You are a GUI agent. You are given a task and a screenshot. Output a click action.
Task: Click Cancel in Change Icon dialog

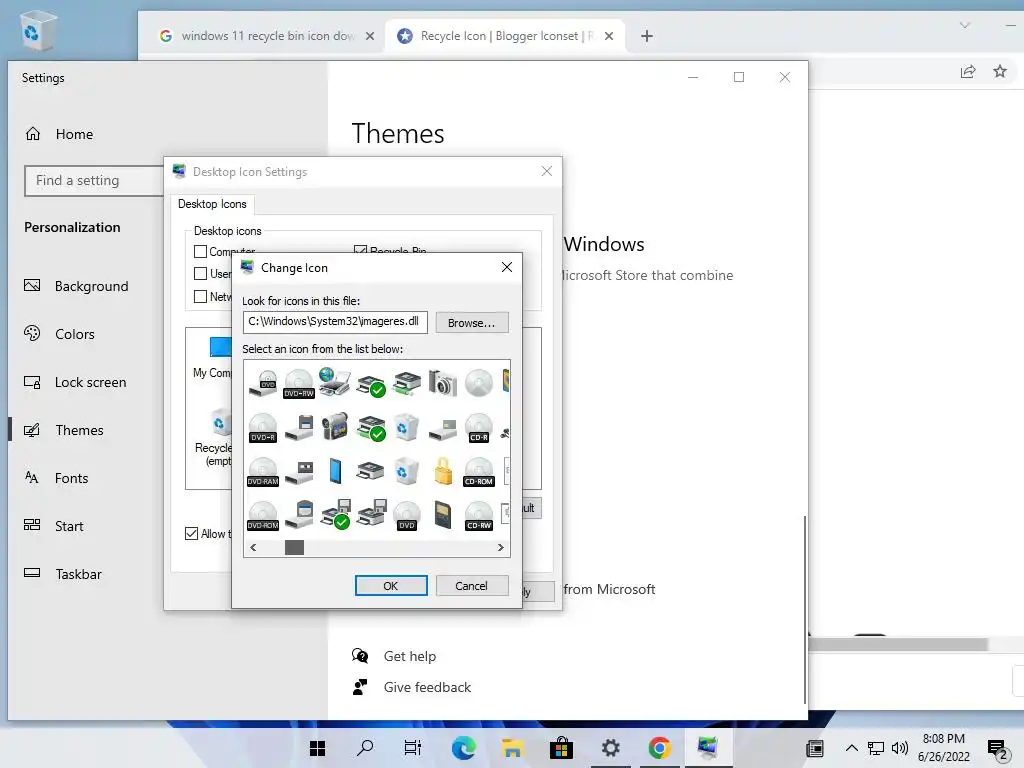click(472, 586)
